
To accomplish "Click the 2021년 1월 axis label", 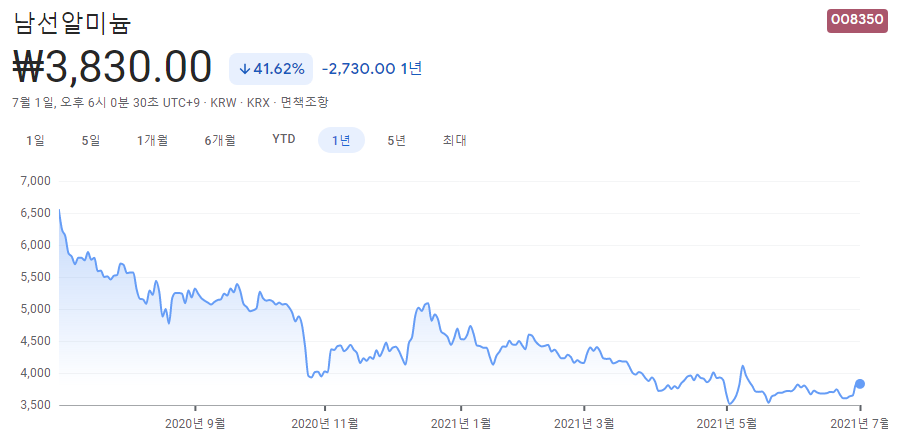I will [x=461, y=424].
